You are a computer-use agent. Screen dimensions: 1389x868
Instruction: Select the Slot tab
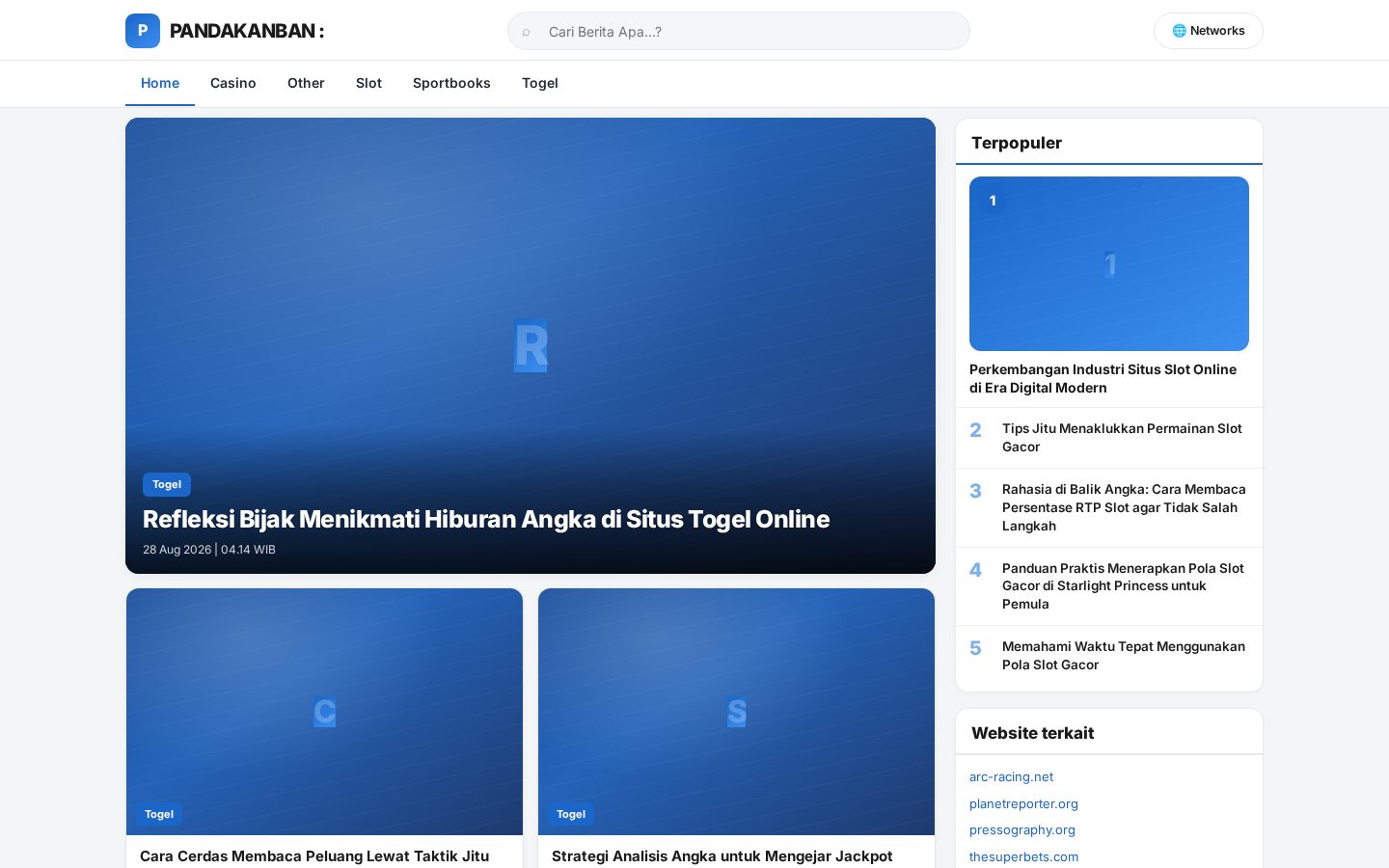pyautogui.click(x=368, y=83)
